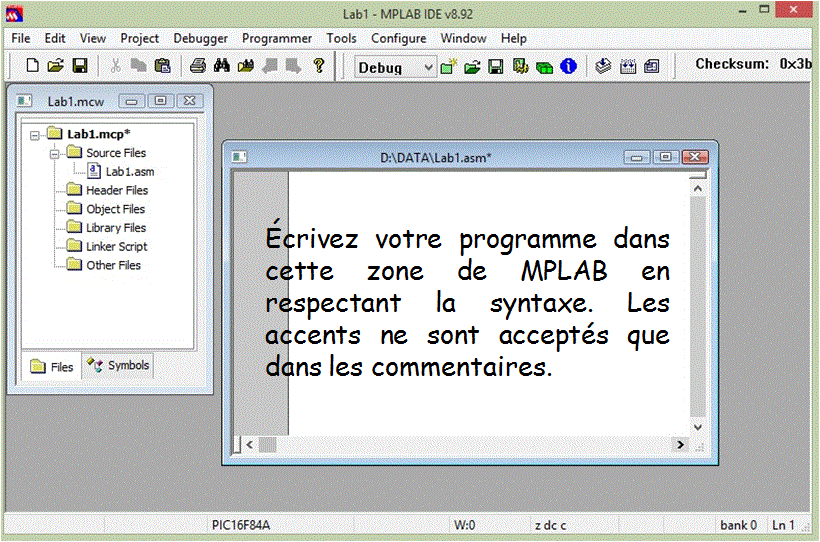Open project with green folder icon
This screenshot has height=542, width=820.
[x=472, y=66]
